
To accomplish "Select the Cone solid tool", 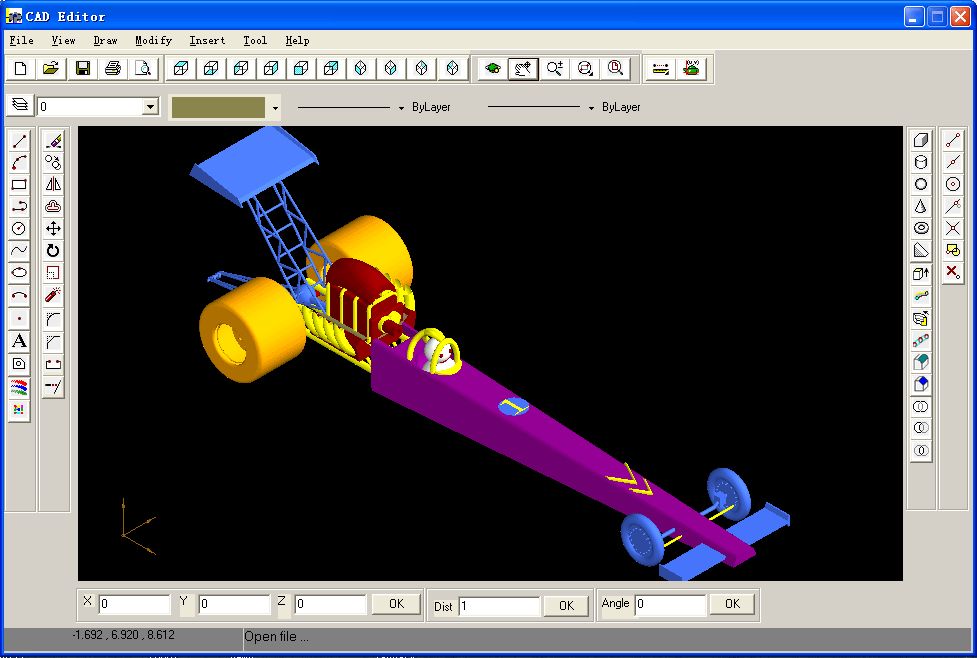I will [x=921, y=207].
